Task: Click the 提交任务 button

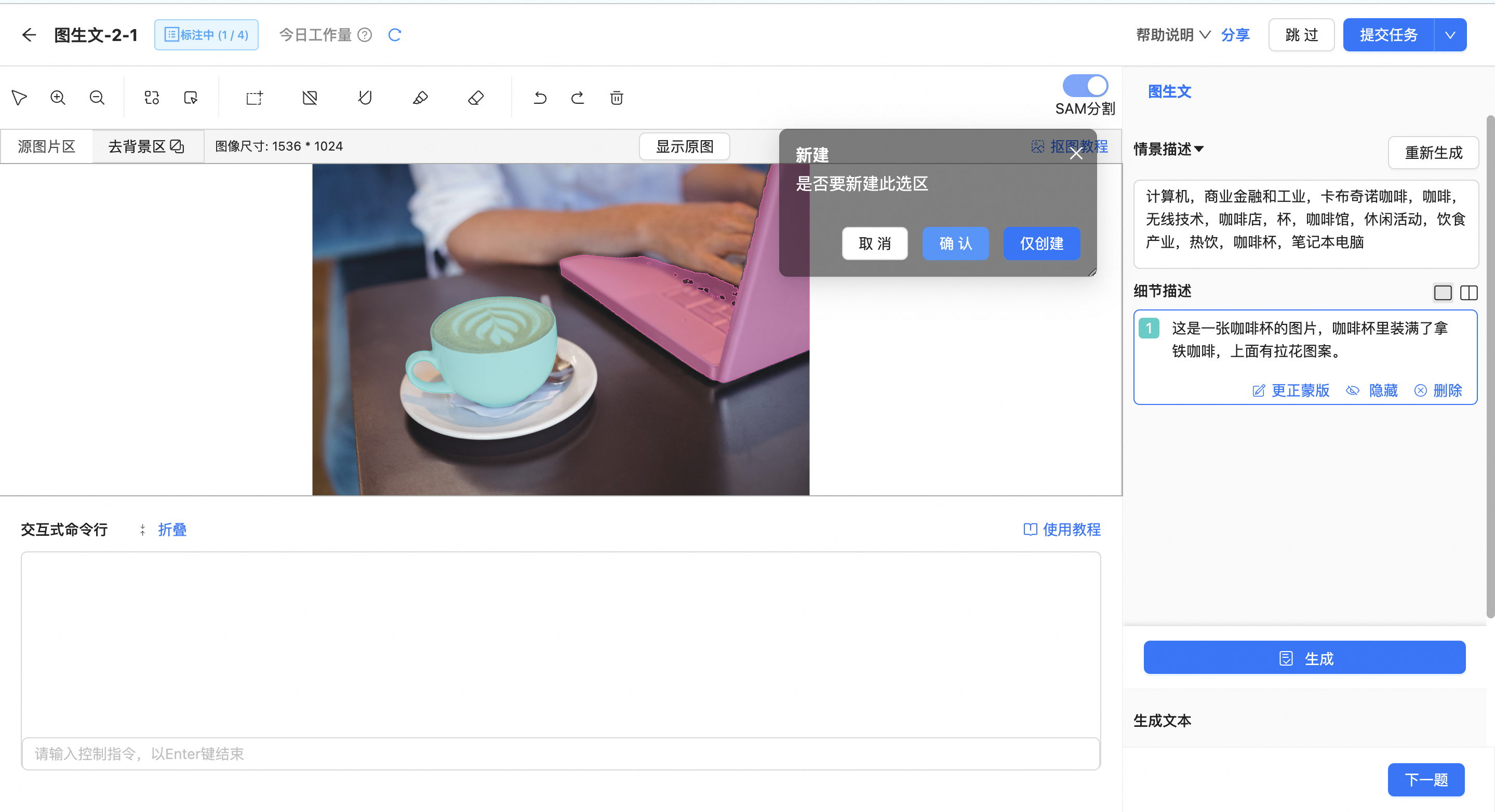Action: [x=1388, y=35]
